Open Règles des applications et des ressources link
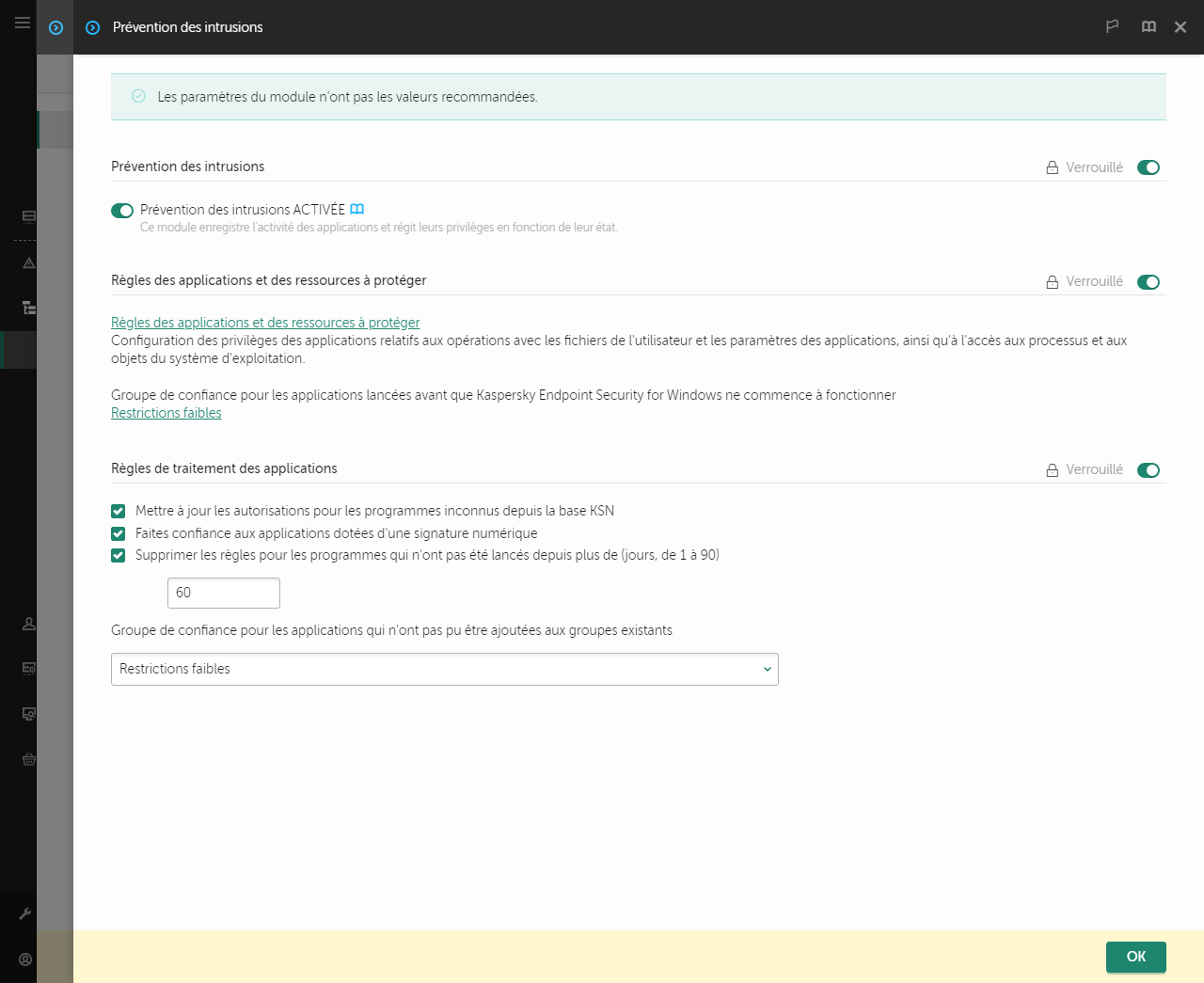Viewport: 1204px width, 983px height. point(264,322)
